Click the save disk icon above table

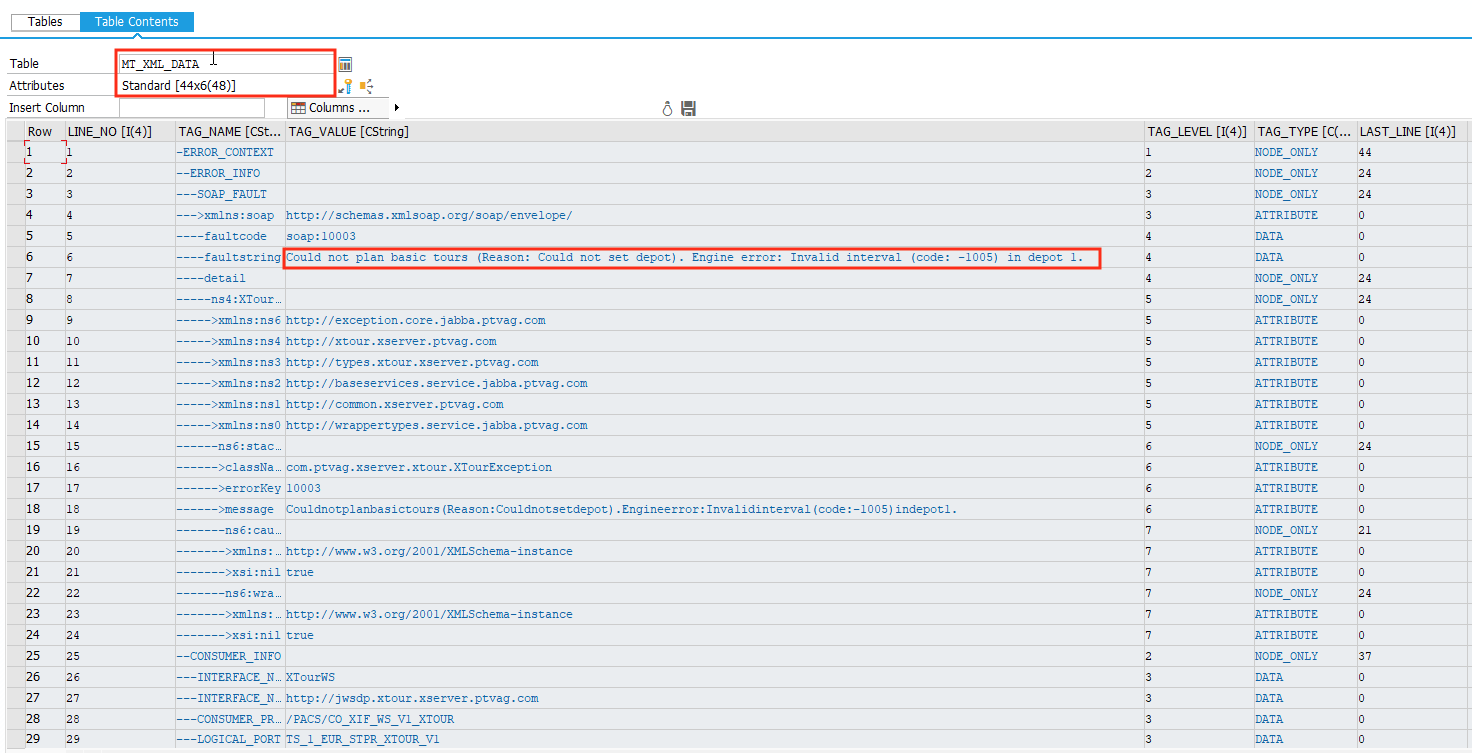(x=688, y=108)
